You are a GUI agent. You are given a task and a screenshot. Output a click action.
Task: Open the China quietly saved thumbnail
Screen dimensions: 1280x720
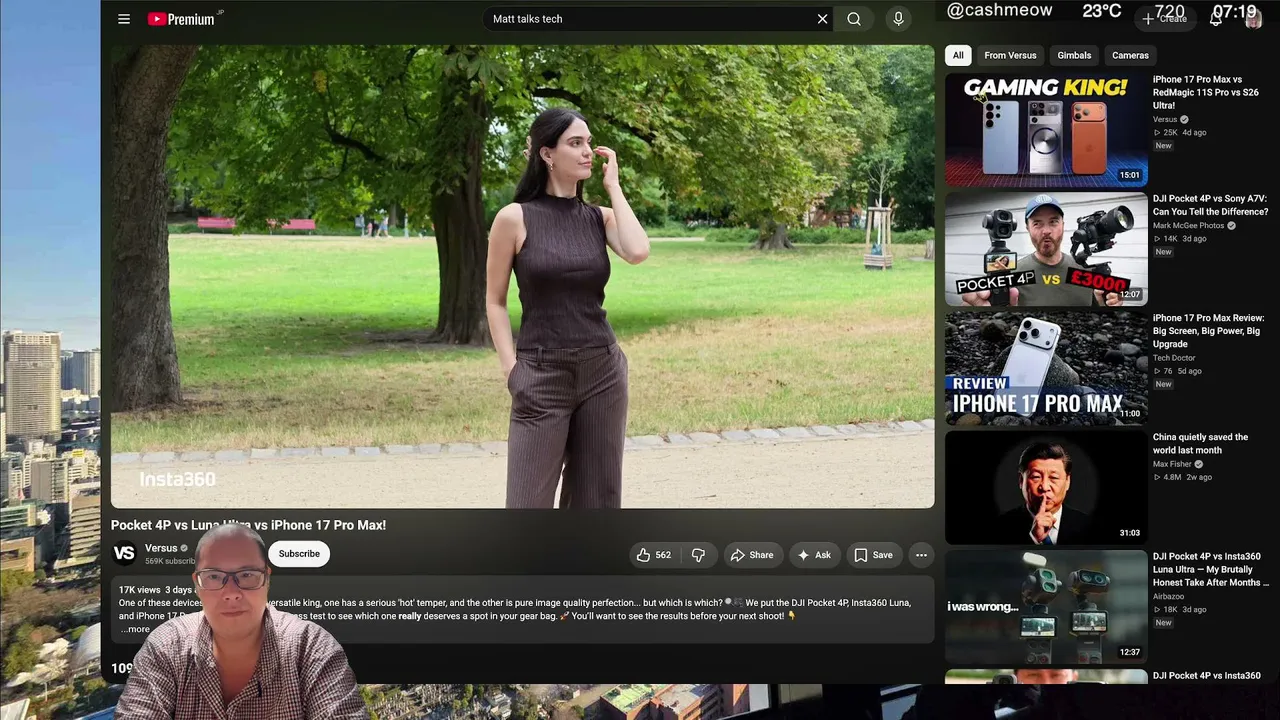point(1046,487)
